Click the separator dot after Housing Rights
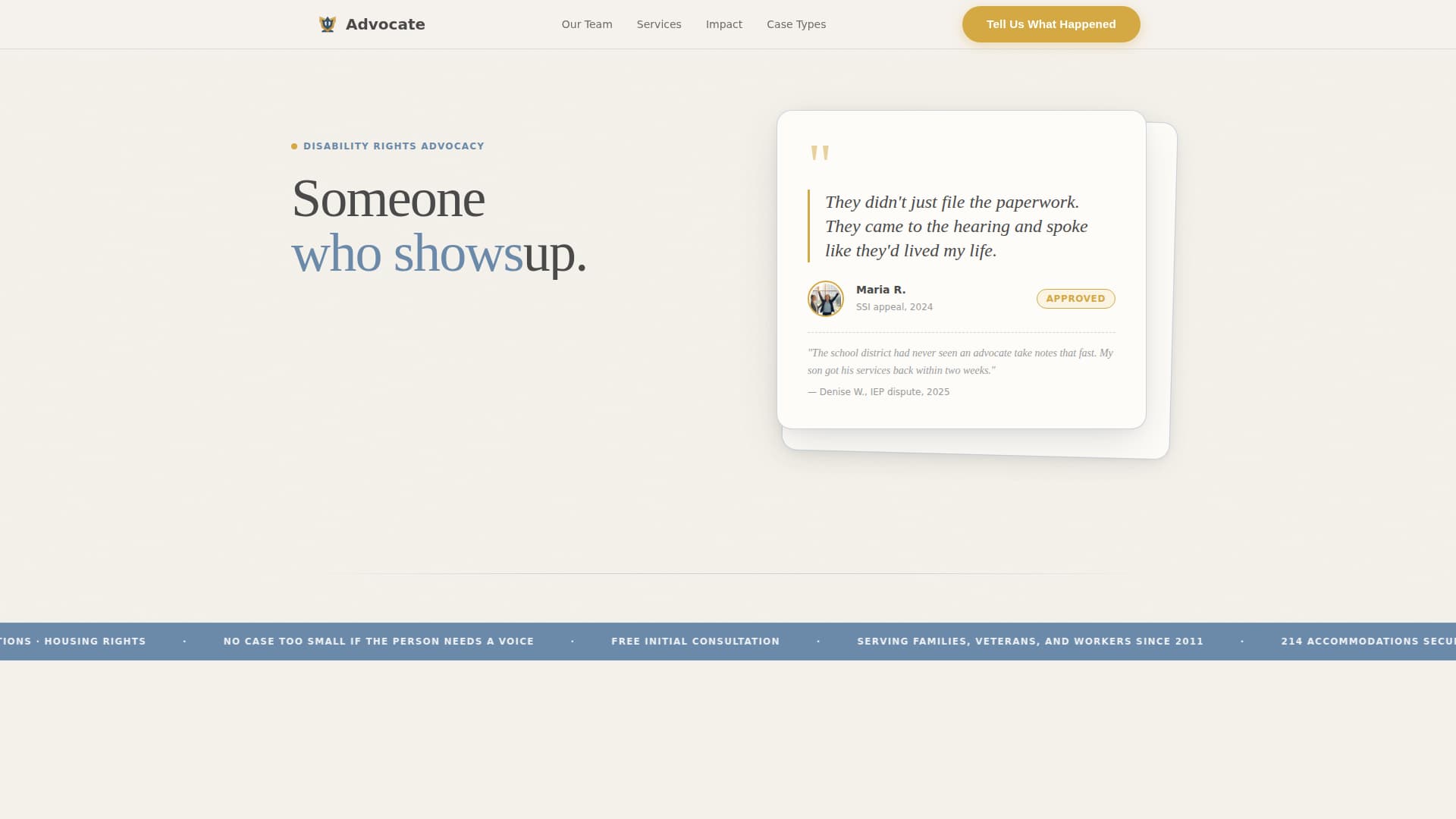1456x819 pixels. 184,641
